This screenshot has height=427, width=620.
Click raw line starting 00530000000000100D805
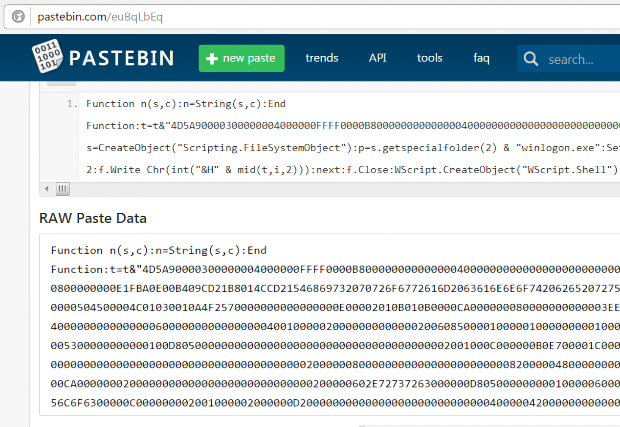[x=335, y=346]
